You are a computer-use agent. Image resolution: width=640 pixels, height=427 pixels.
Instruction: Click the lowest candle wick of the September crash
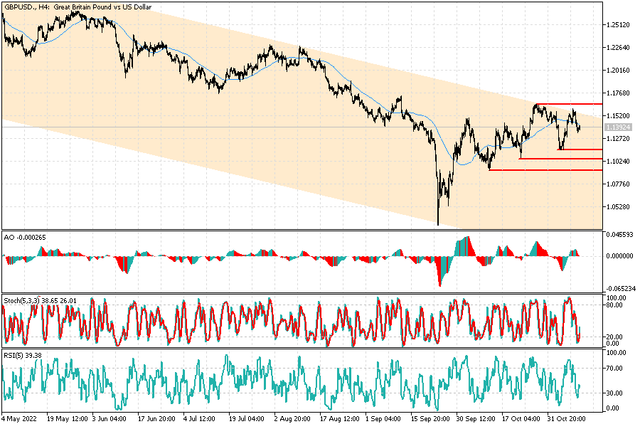coord(438,222)
